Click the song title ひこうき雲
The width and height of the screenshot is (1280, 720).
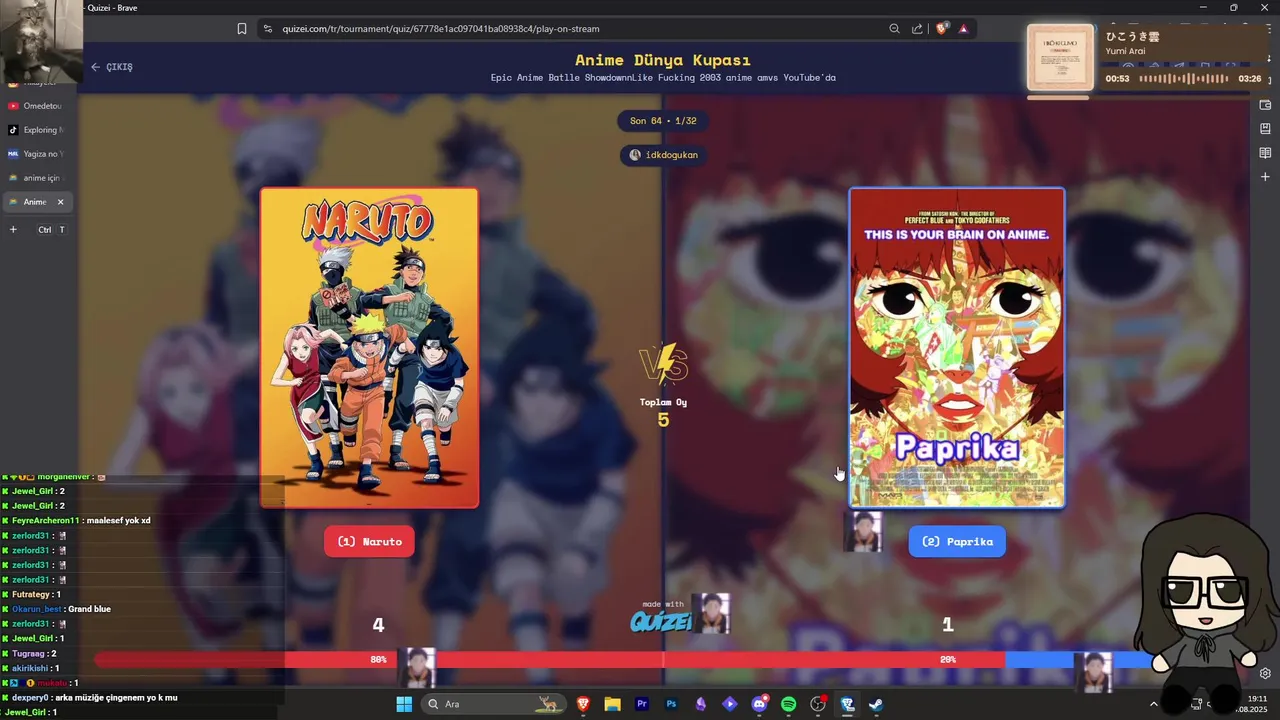1133,37
